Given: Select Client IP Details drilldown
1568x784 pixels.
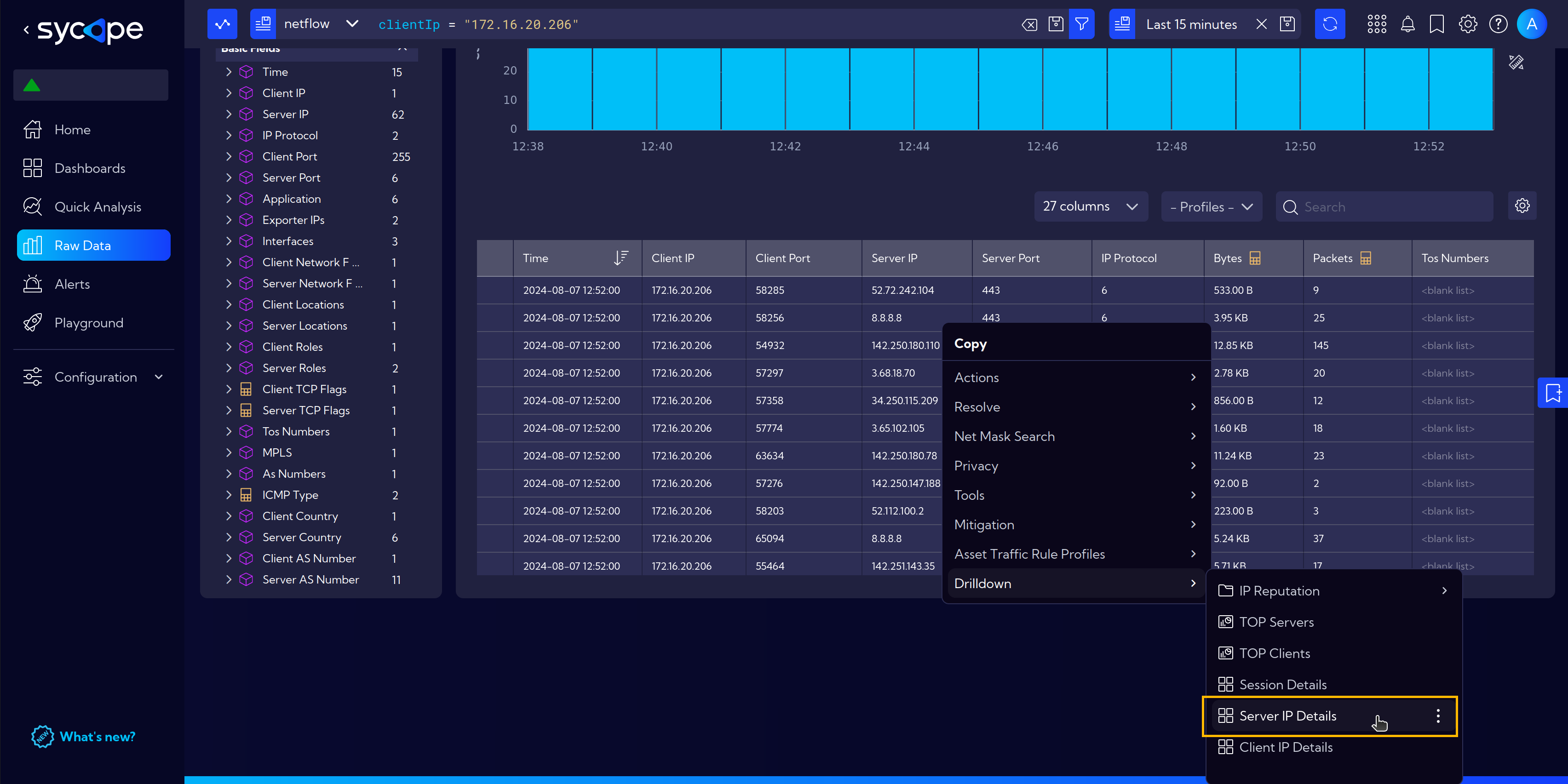Looking at the screenshot, I should [x=1333, y=748].
